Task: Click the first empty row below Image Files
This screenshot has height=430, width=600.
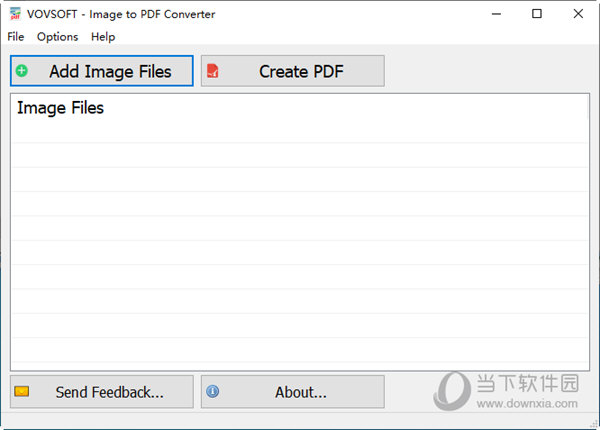Action: pos(300,132)
